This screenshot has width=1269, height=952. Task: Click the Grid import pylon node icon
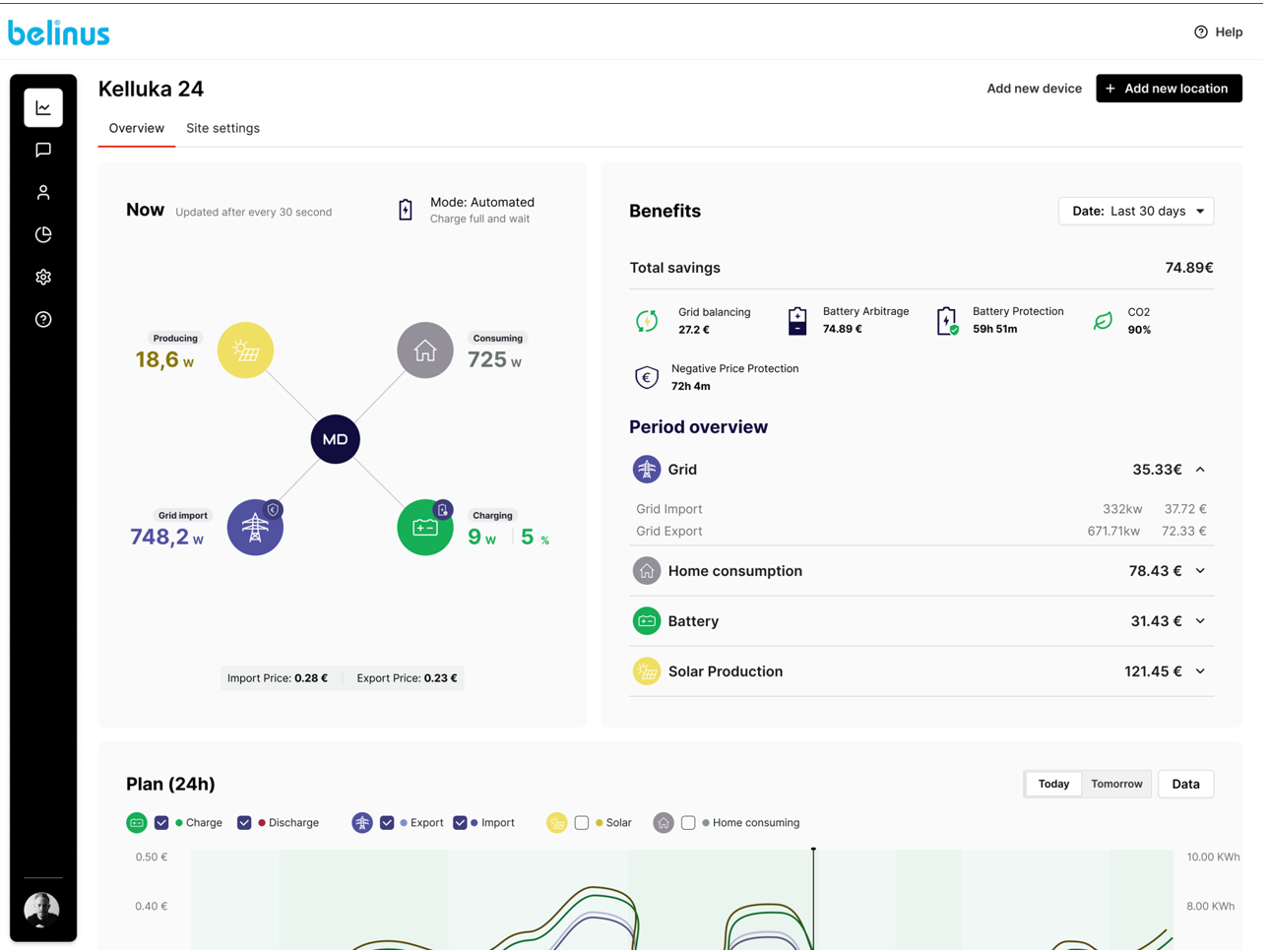pyautogui.click(x=255, y=528)
